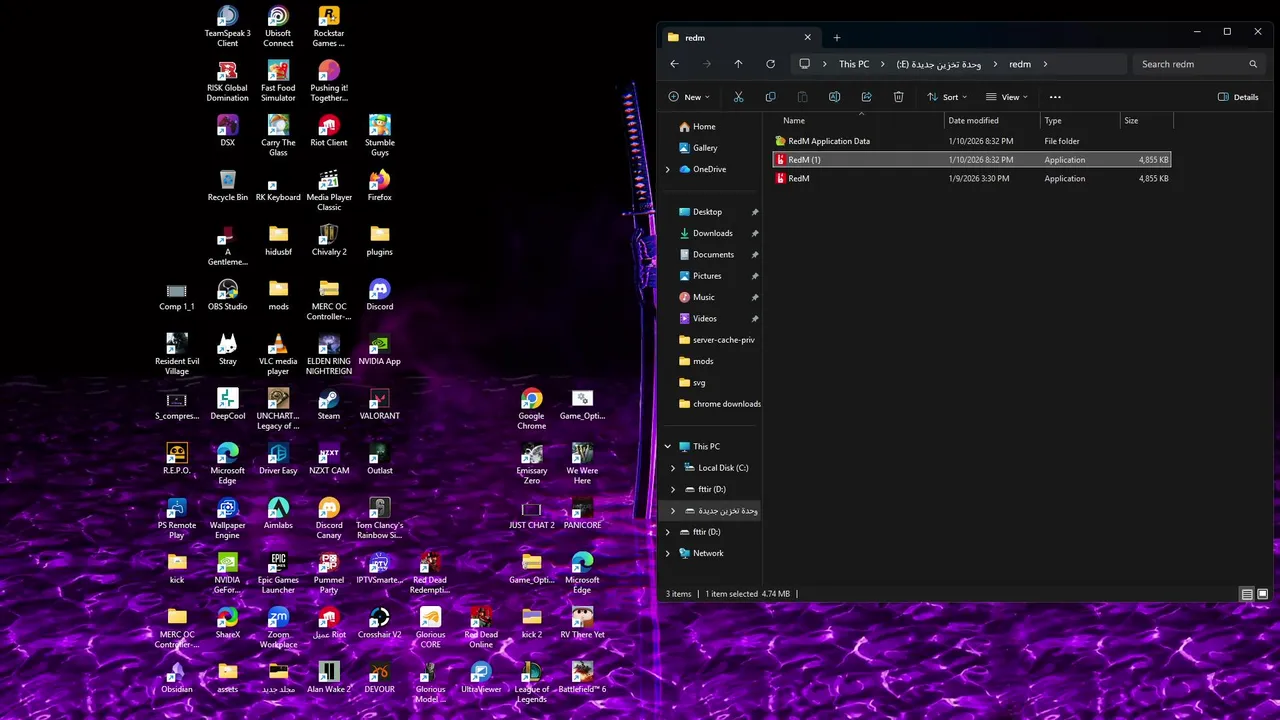The height and width of the screenshot is (720, 1280).
Task: Close the redm tab
Action: (x=807, y=38)
